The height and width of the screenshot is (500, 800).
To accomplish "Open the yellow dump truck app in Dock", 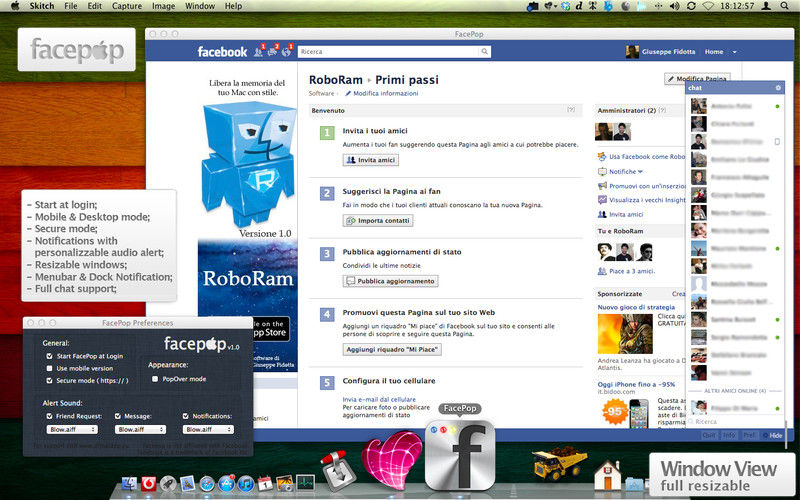I will pos(559,462).
